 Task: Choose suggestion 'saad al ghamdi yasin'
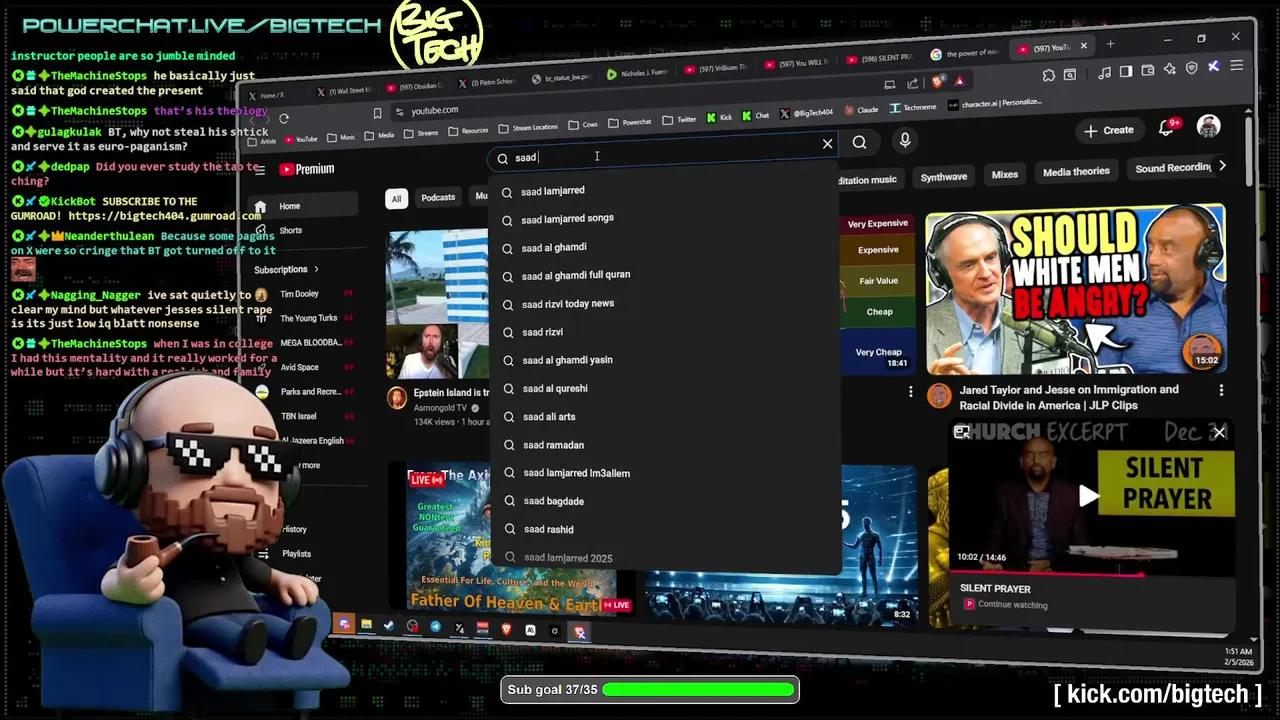coord(665,360)
